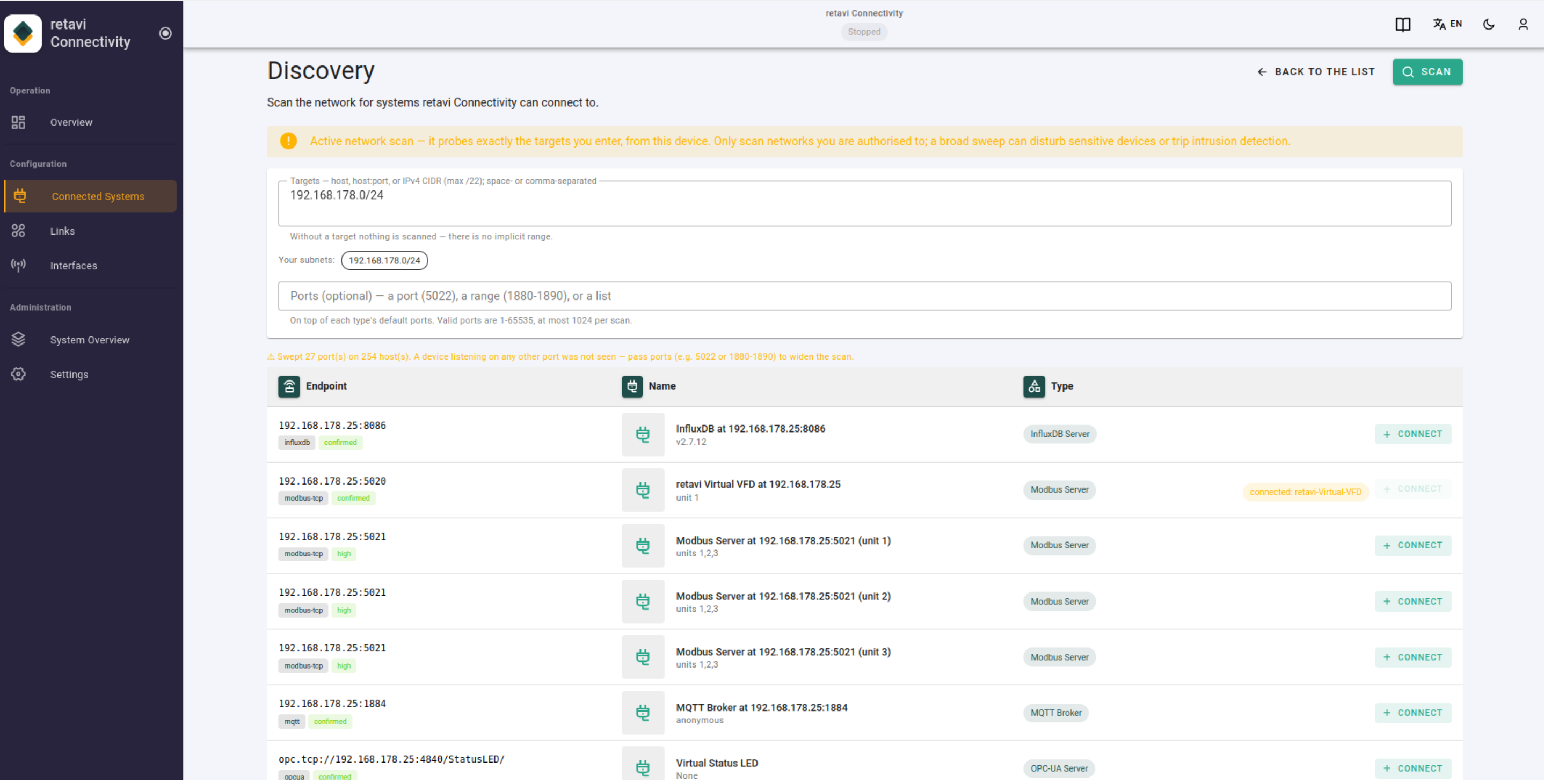The height and width of the screenshot is (784, 1544).
Task: Click the retavi Connectivity logo
Action: [23, 34]
